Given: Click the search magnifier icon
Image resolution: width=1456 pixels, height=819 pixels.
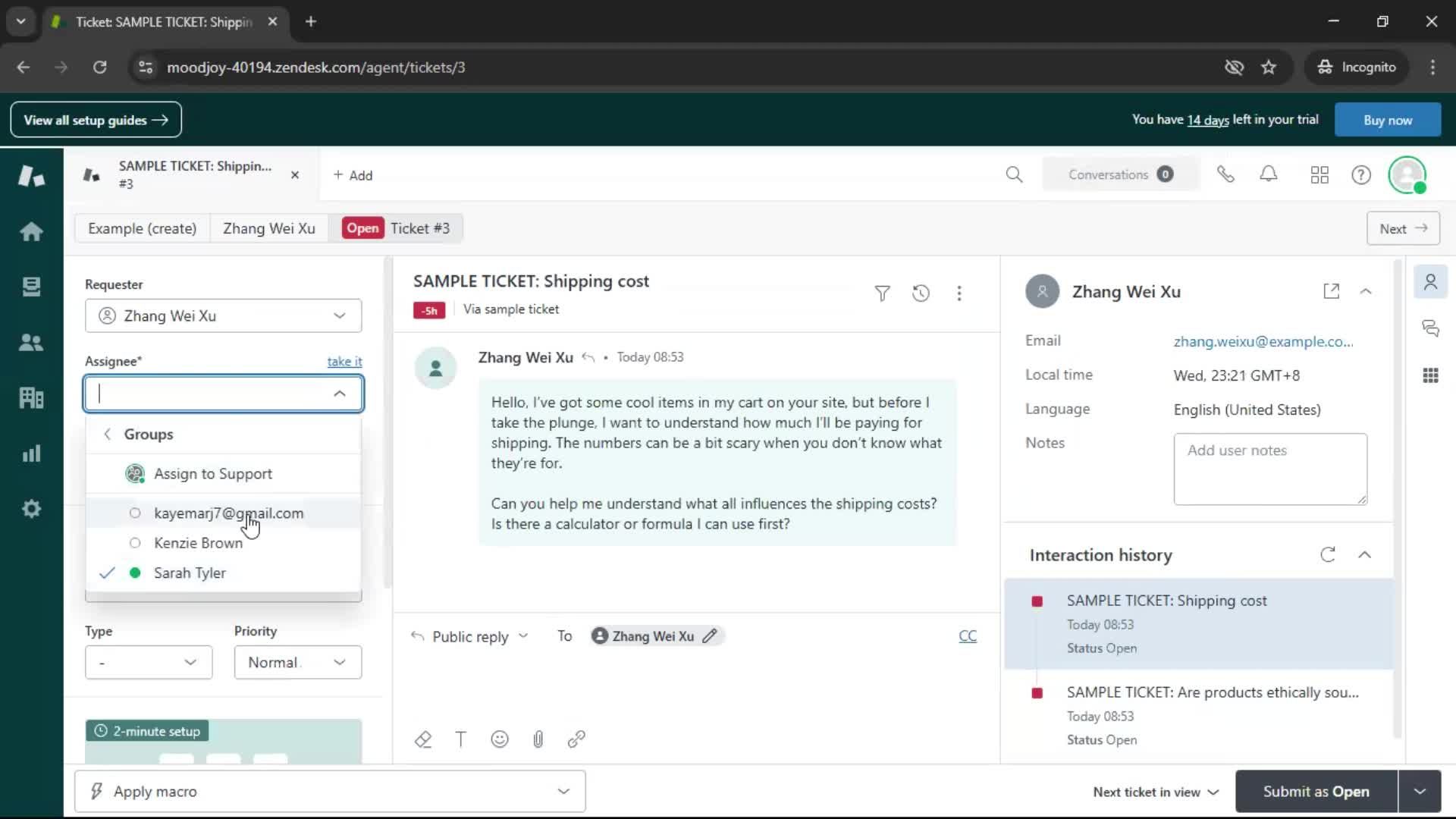Looking at the screenshot, I should click(x=1014, y=175).
